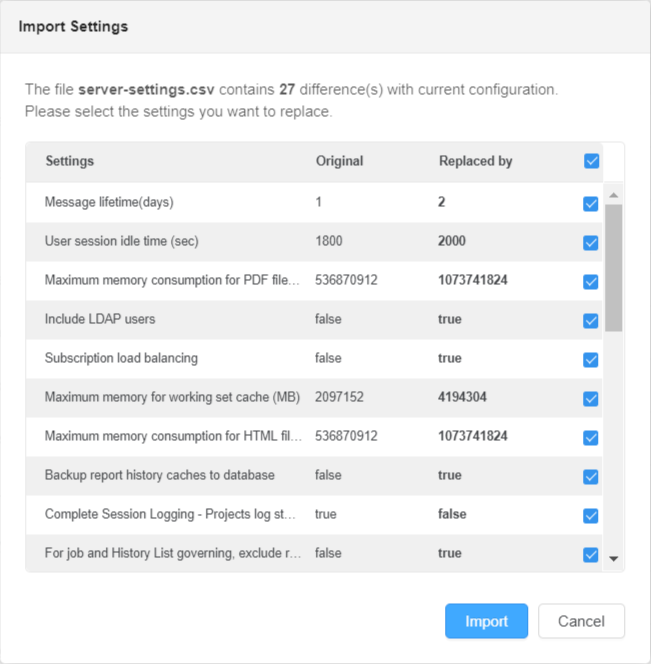The image size is (651, 664).
Task: Uncheck User session idle time checkbox
Action: tap(590, 243)
